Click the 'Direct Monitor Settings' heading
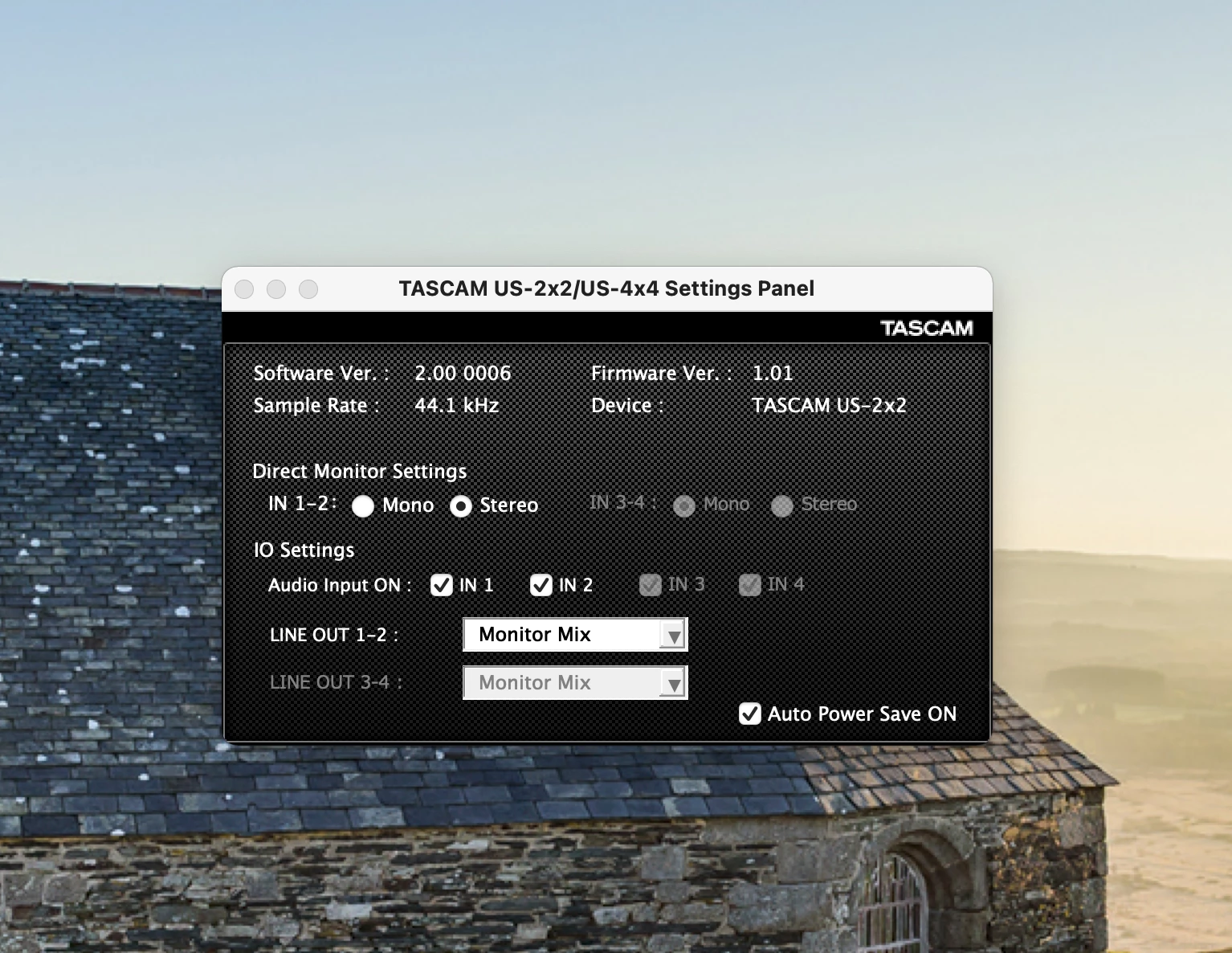Image resolution: width=1232 pixels, height=953 pixels. 360,471
